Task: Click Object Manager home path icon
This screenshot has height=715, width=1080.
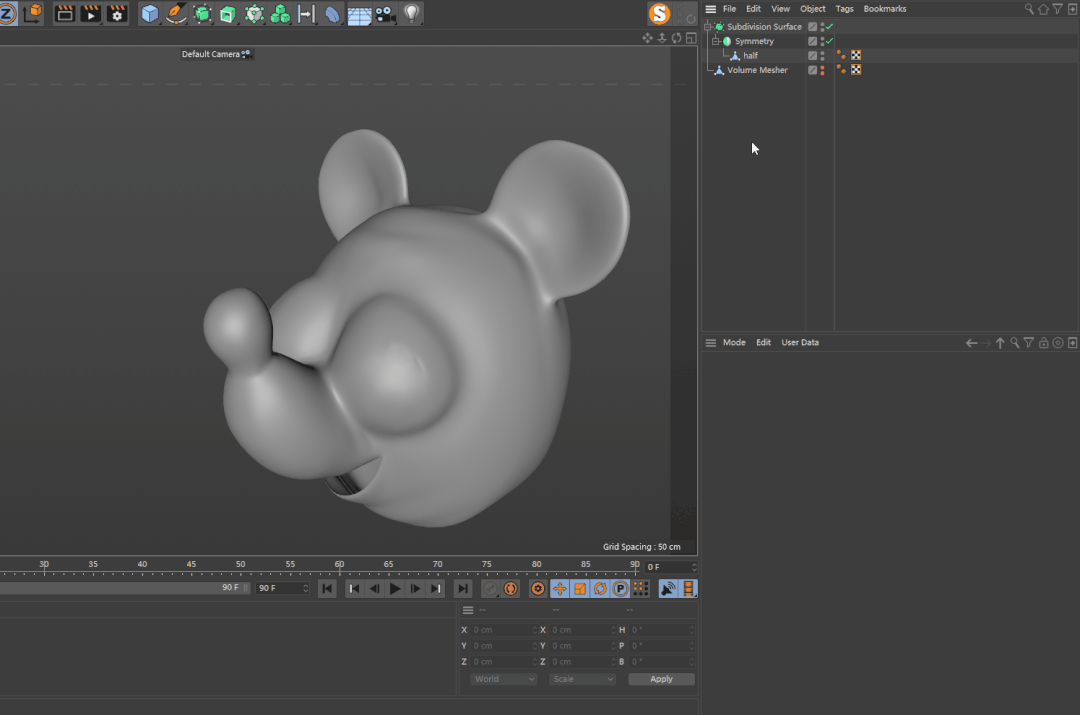Action: 1043,9
